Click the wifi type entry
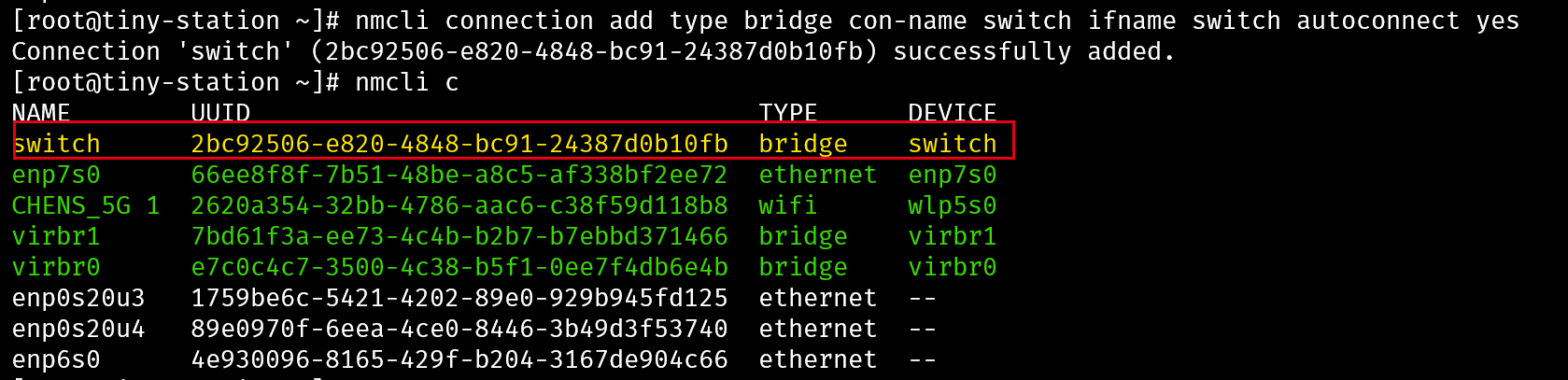The height and width of the screenshot is (380, 1568). point(788,205)
